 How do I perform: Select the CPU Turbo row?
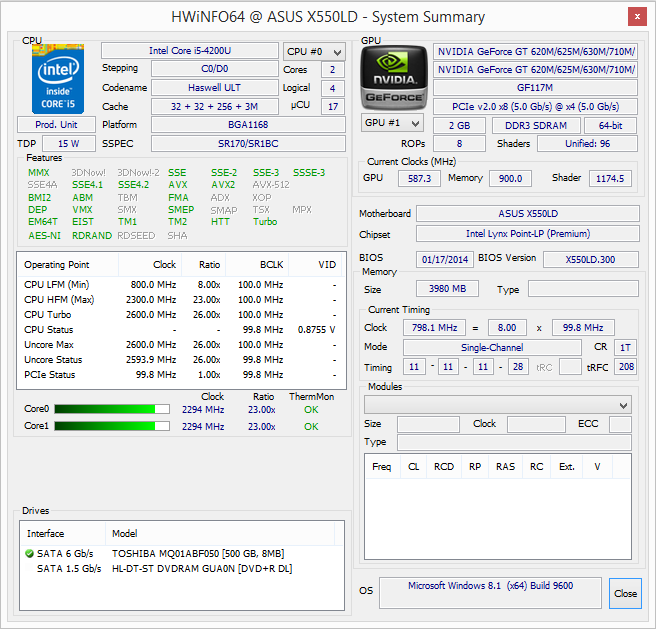coord(180,315)
